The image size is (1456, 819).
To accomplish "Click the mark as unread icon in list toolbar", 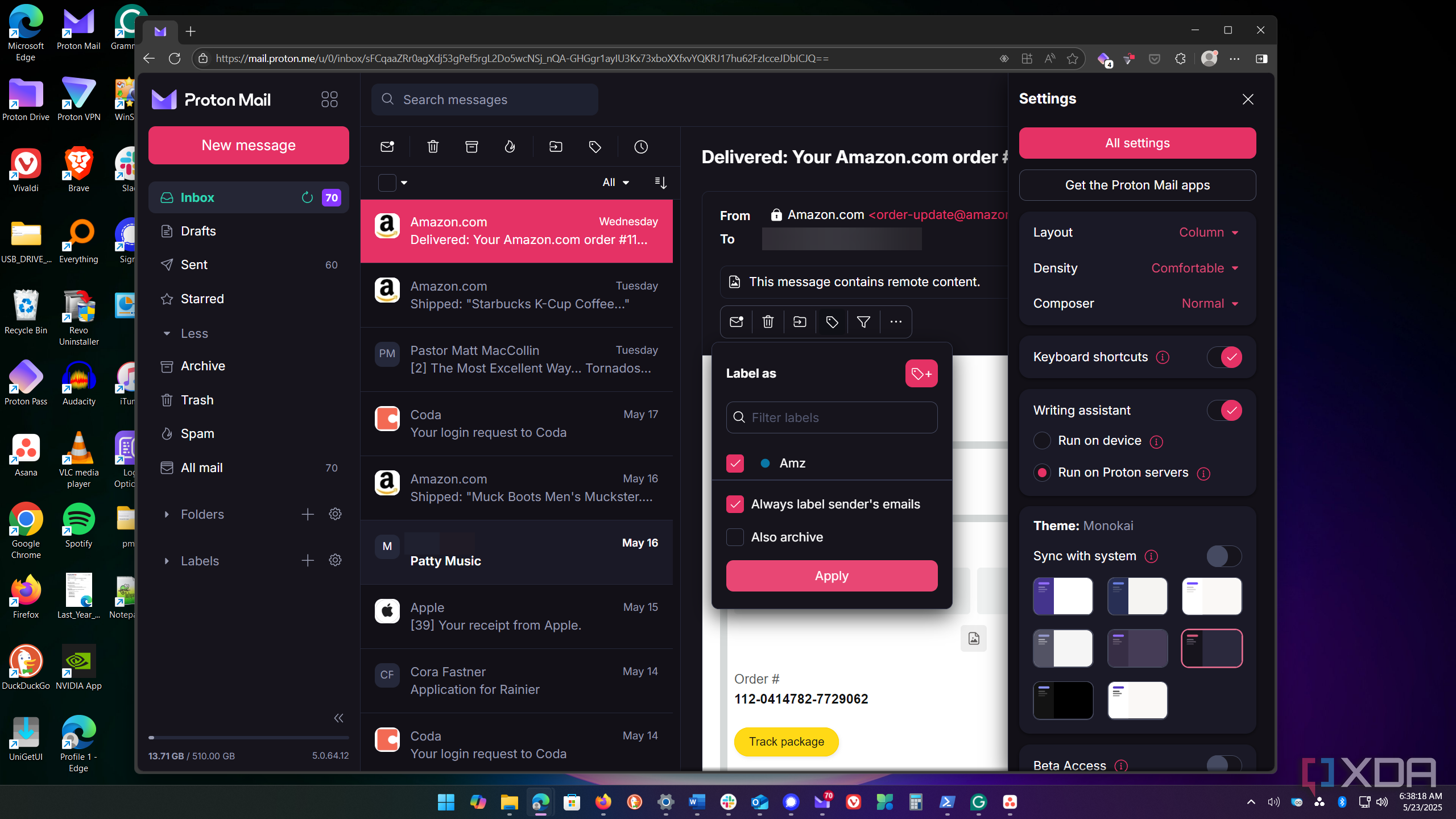I will click(x=387, y=147).
